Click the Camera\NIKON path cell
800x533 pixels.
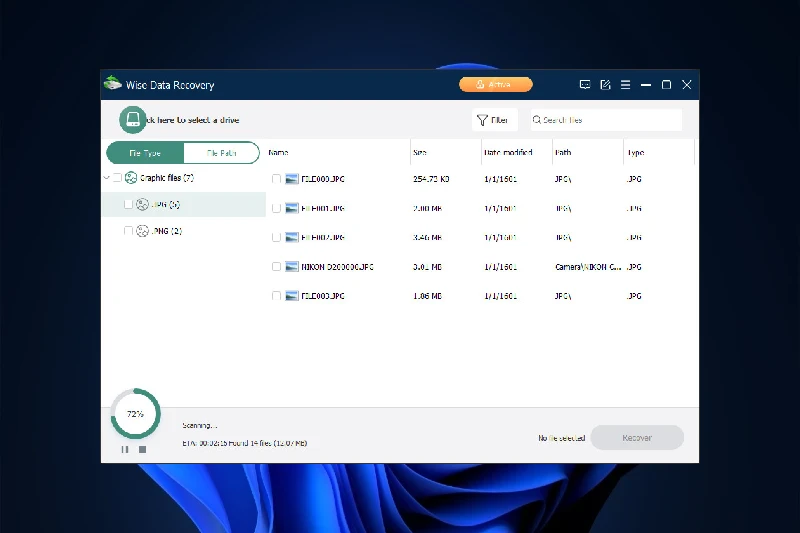[x=588, y=267]
